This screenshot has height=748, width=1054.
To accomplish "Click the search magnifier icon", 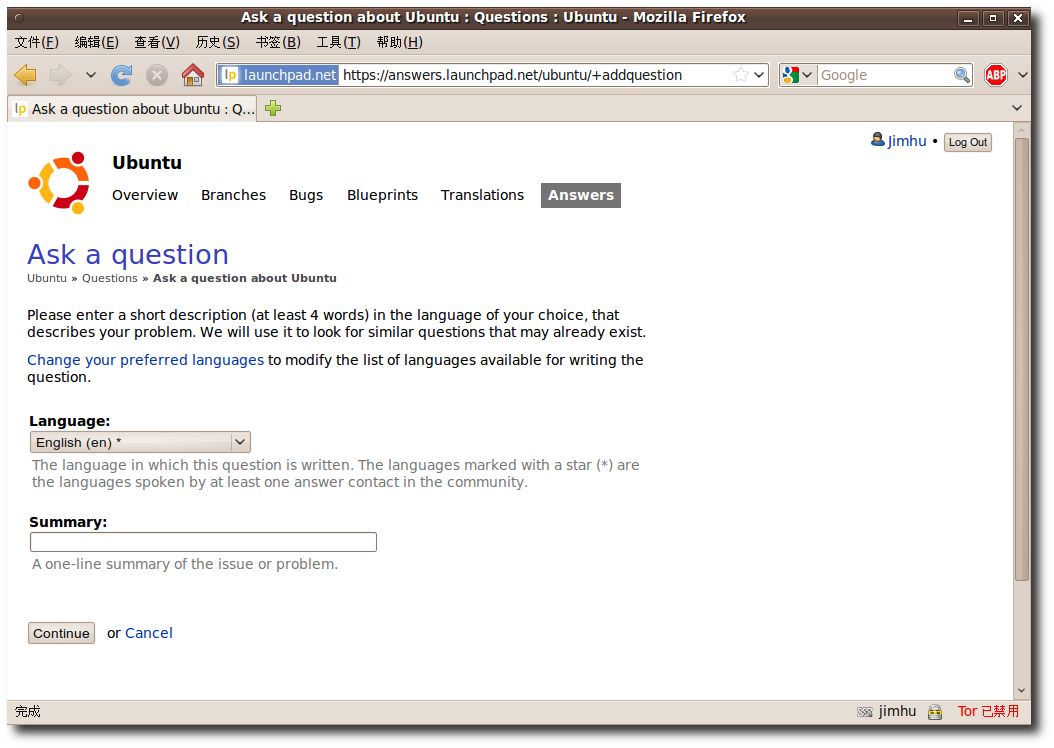I will (x=962, y=75).
